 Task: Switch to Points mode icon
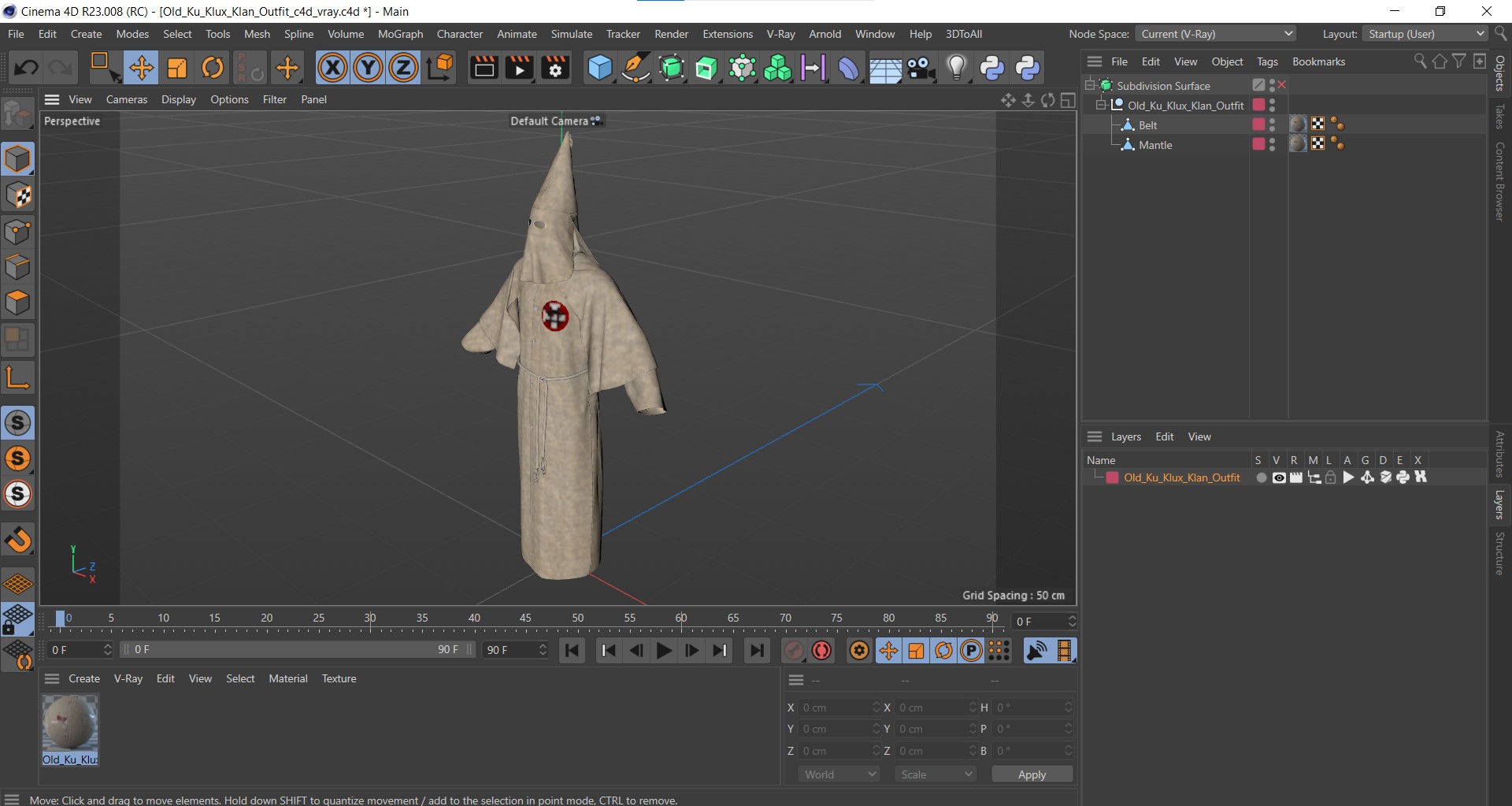point(17,232)
